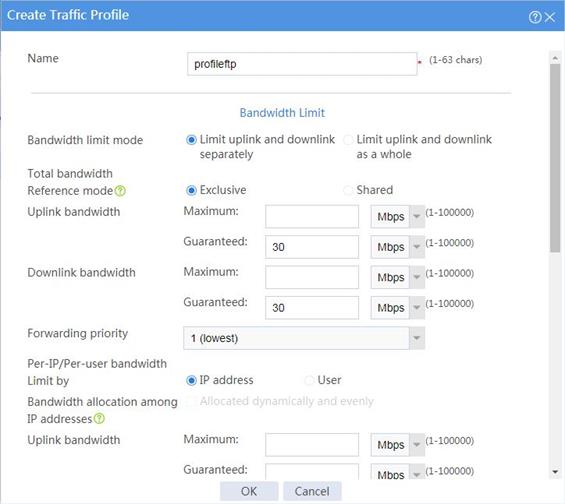Viewport: 565px width, 504px height.
Task: Select Limit uplink and downlink as a whole
Action: [x=348, y=140]
